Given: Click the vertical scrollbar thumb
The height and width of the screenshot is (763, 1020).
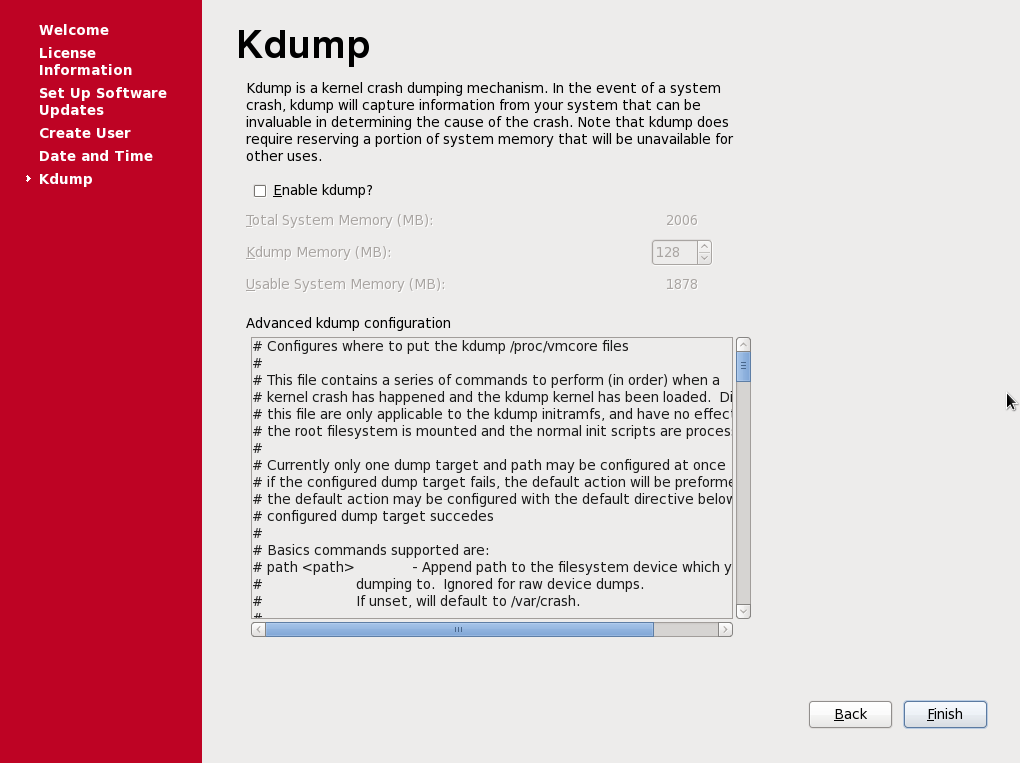Looking at the screenshot, I should pyautogui.click(x=744, y=366).
